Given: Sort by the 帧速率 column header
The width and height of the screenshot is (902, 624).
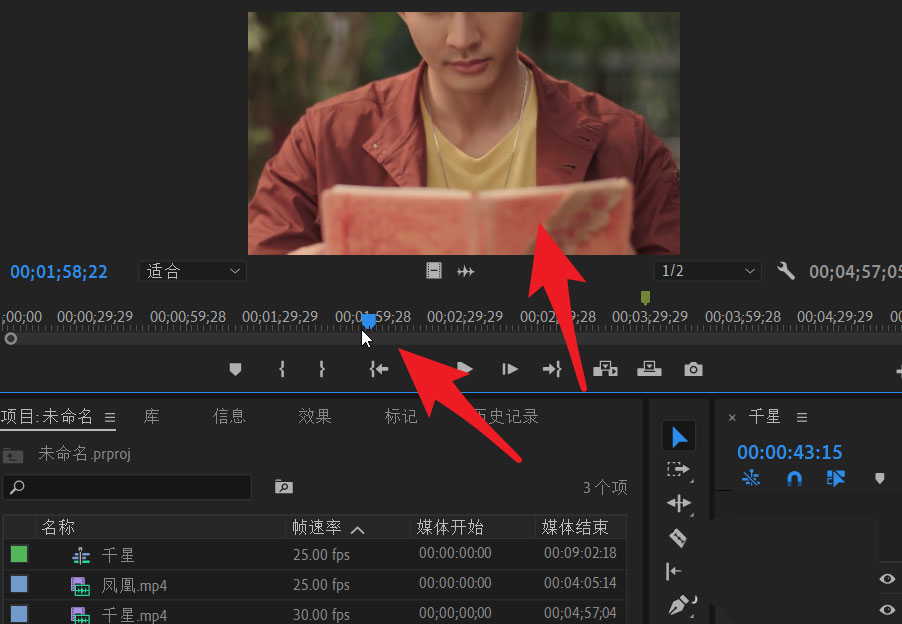Looking at the screenshot, I should [316, 527].
